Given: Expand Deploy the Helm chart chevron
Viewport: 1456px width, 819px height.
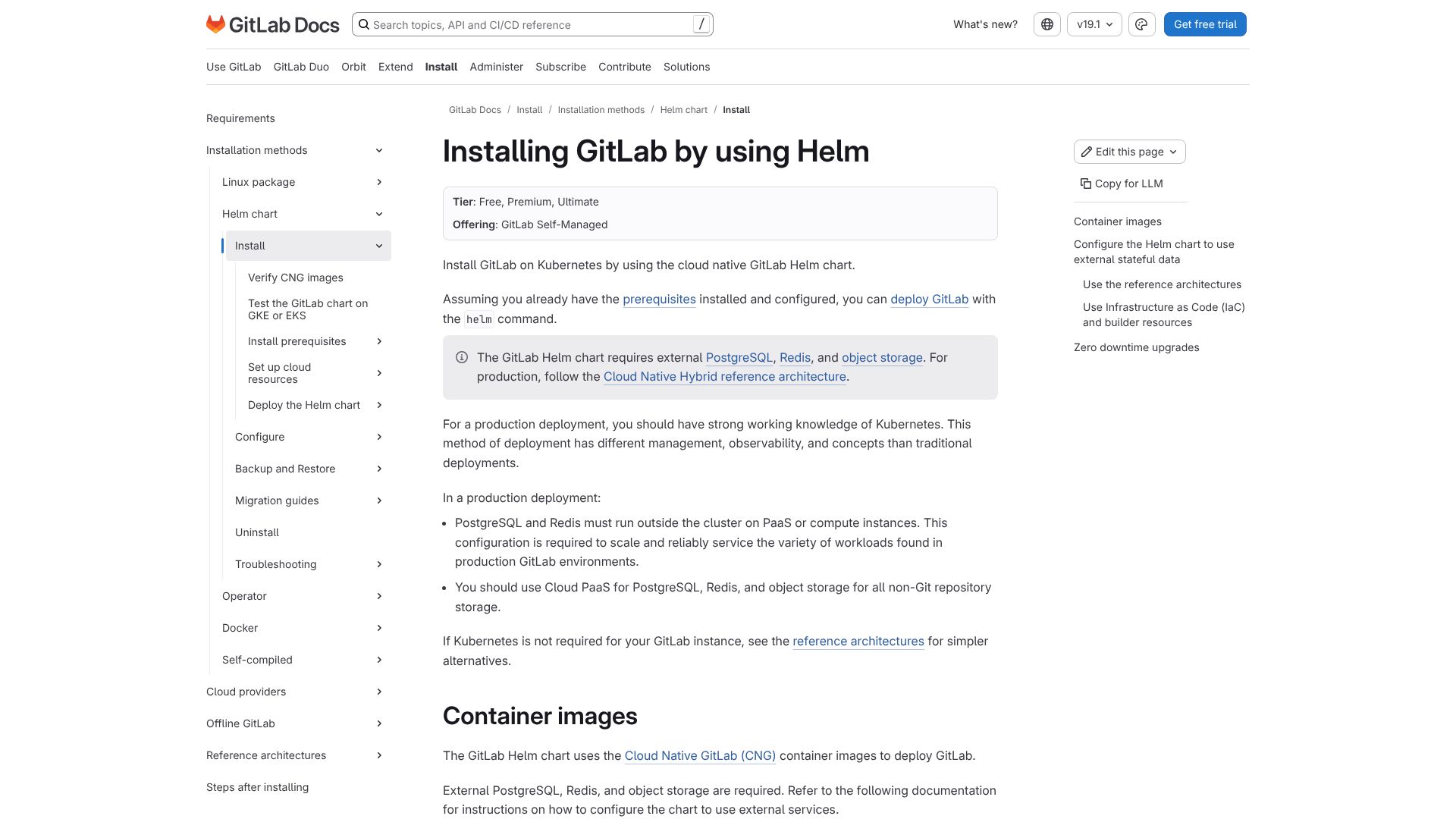Looking at the screenshot, I should [379, 405].
